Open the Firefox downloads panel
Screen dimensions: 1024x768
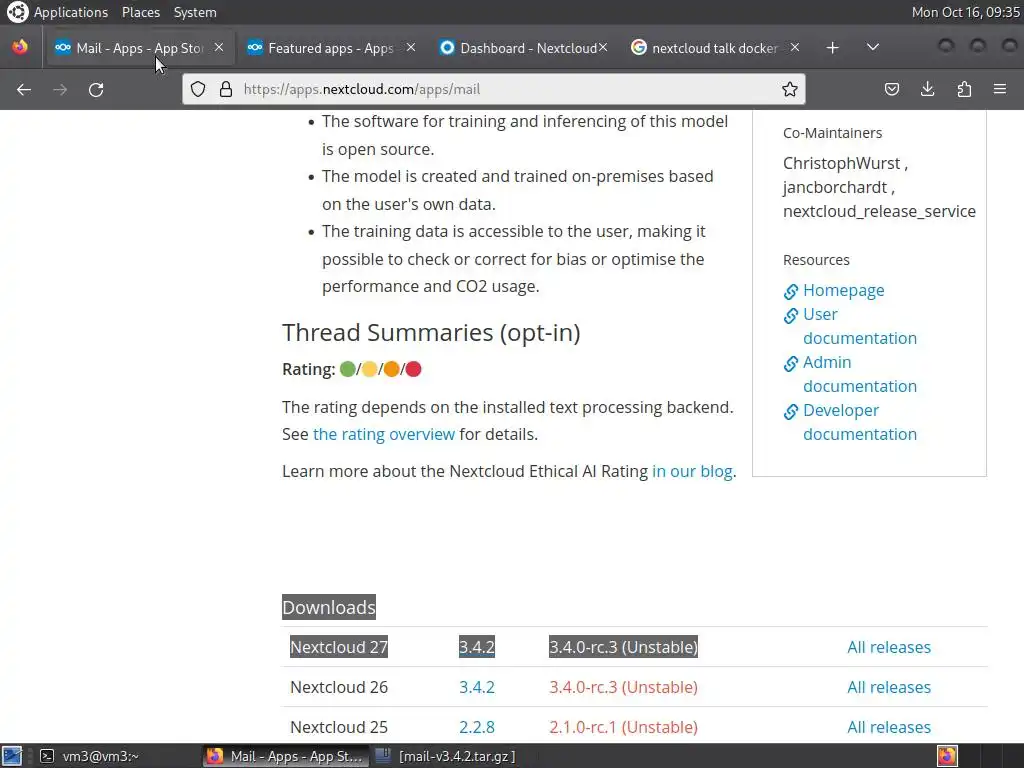(927, 89)
